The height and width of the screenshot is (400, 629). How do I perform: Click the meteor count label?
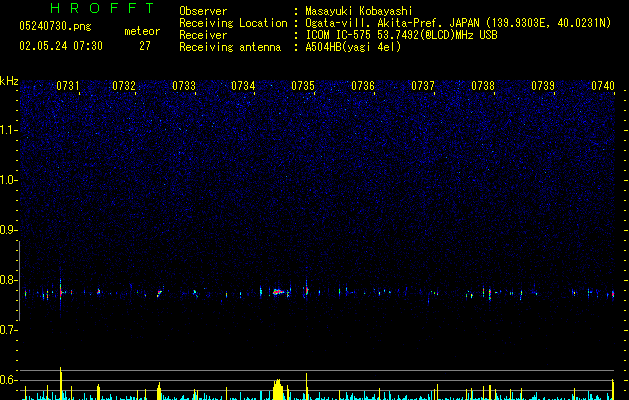click(142, 31)
